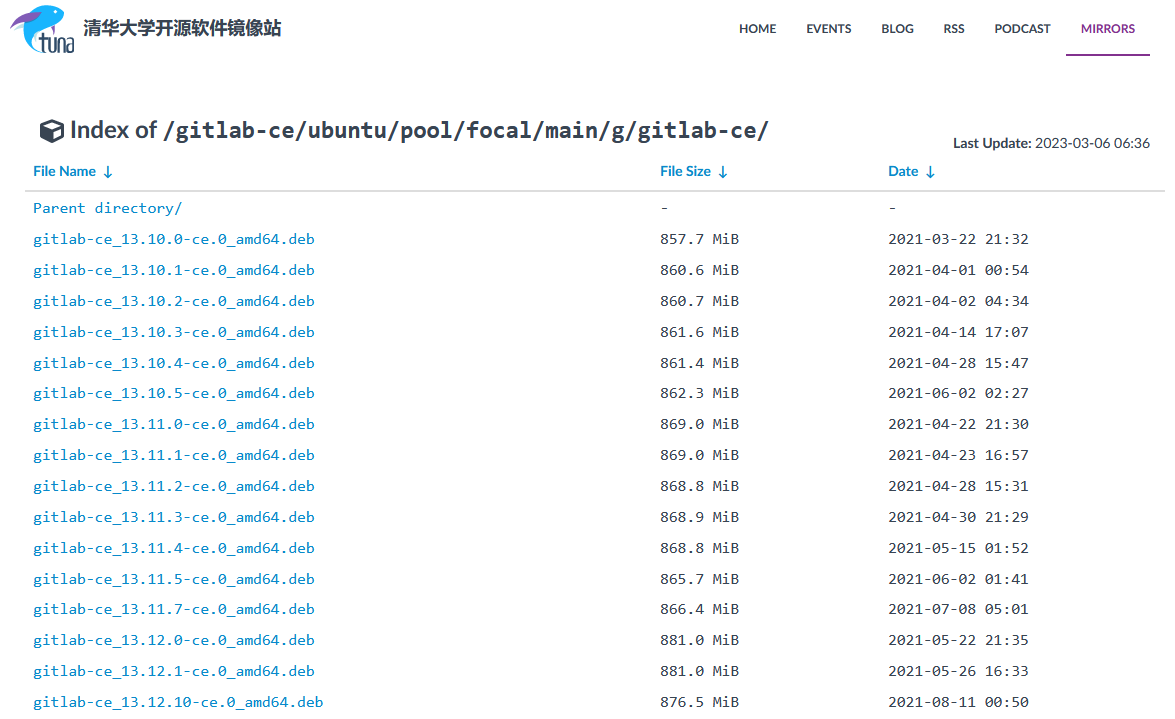Screen dimensions: 1175x719
Task: Click the date 2021-07-08 05:01
Action: point(958,610)
